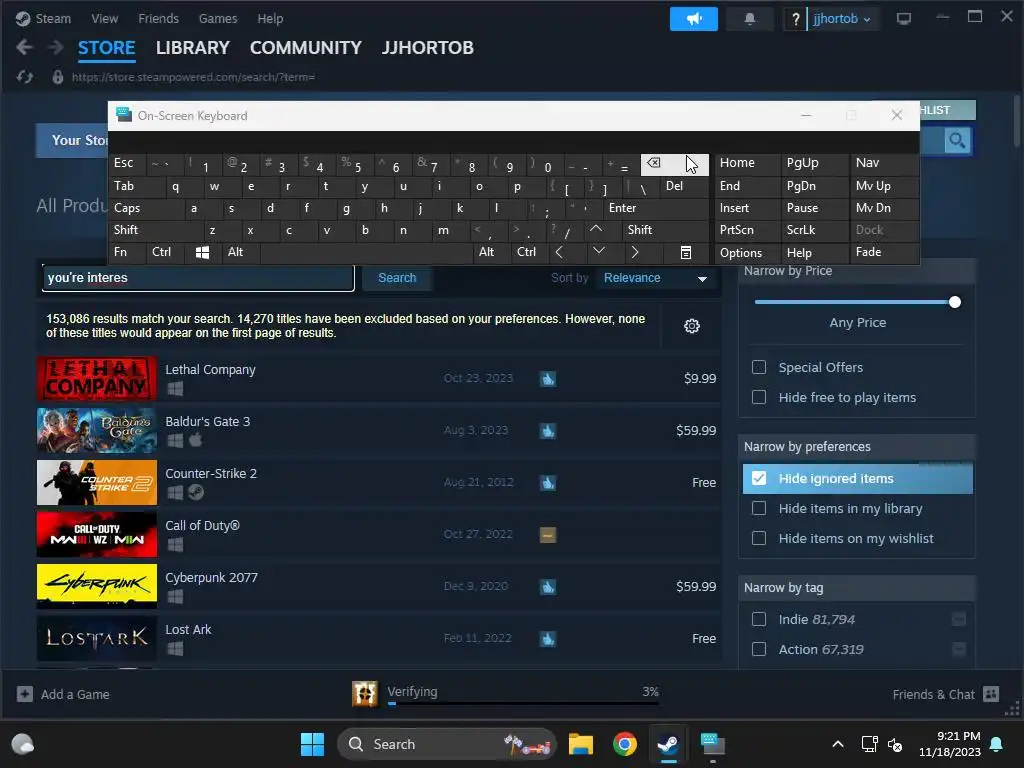Click the Verifying download progress bar

(x=523, y=703)
